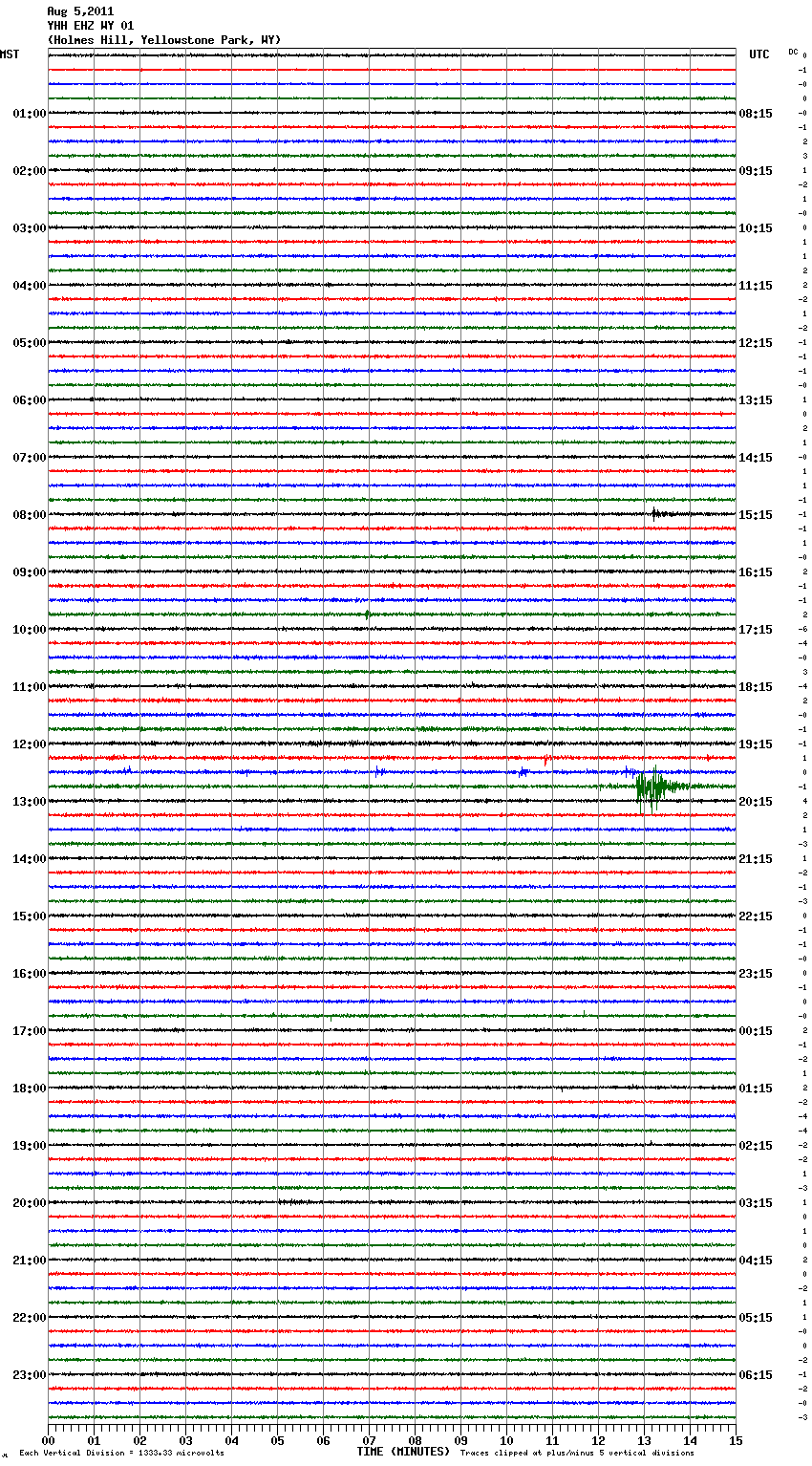Select the 17:00 MST row label
The image size is (812, 1466).
point(30,1031)
